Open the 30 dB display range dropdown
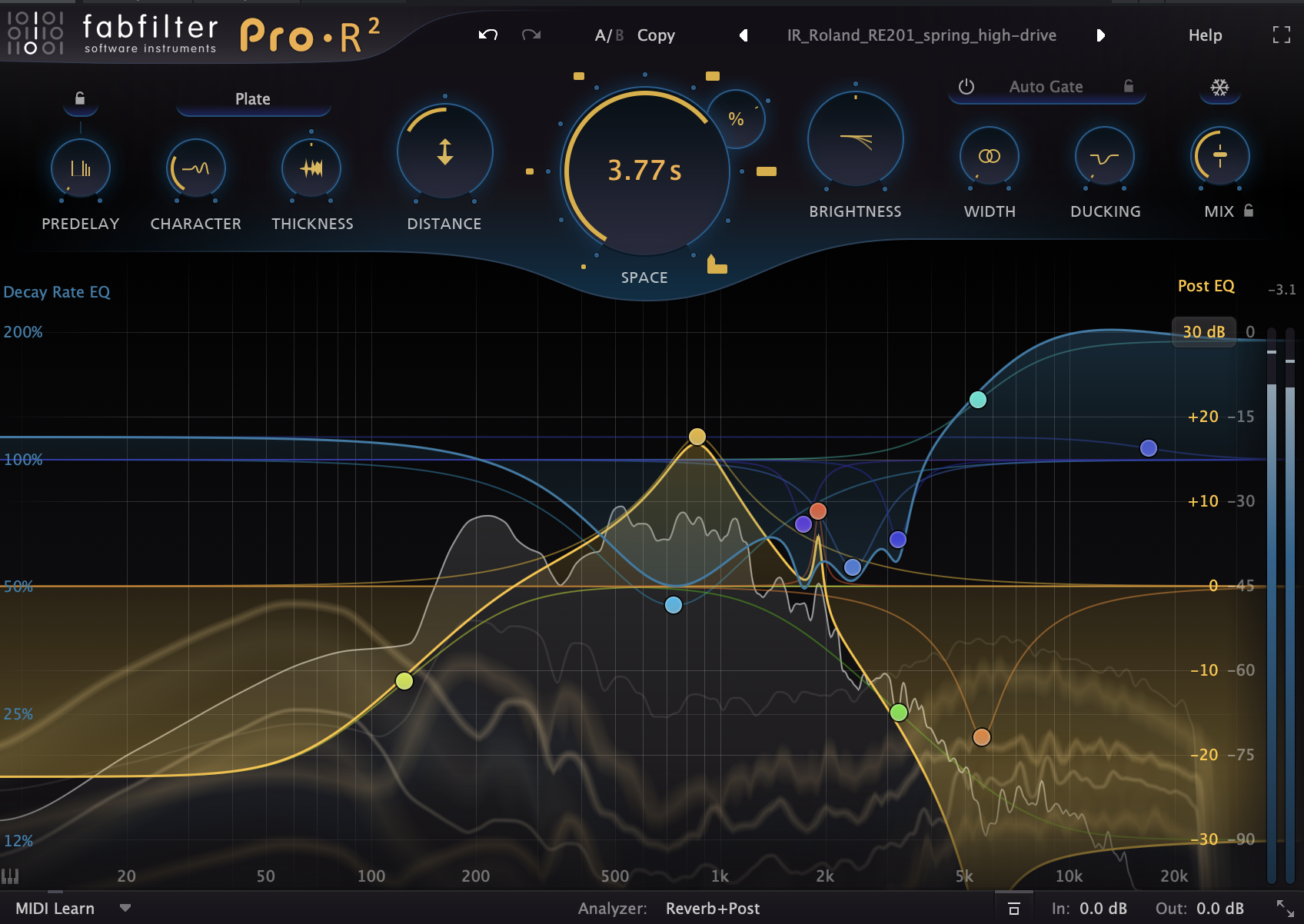This screenshot has height=924, width=1304. pos(1204,332)
